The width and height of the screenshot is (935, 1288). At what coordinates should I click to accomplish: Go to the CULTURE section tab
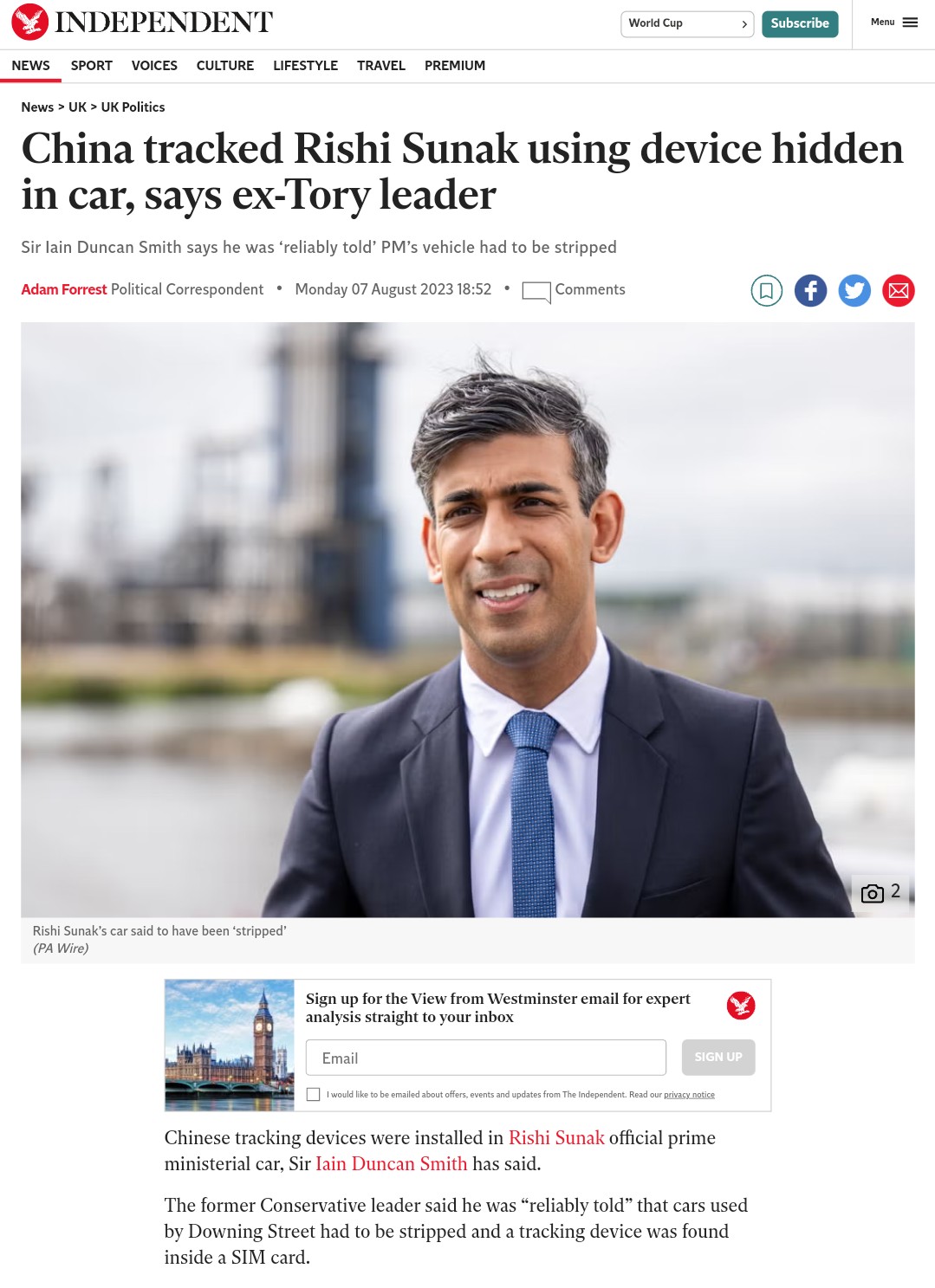[225, 66]
